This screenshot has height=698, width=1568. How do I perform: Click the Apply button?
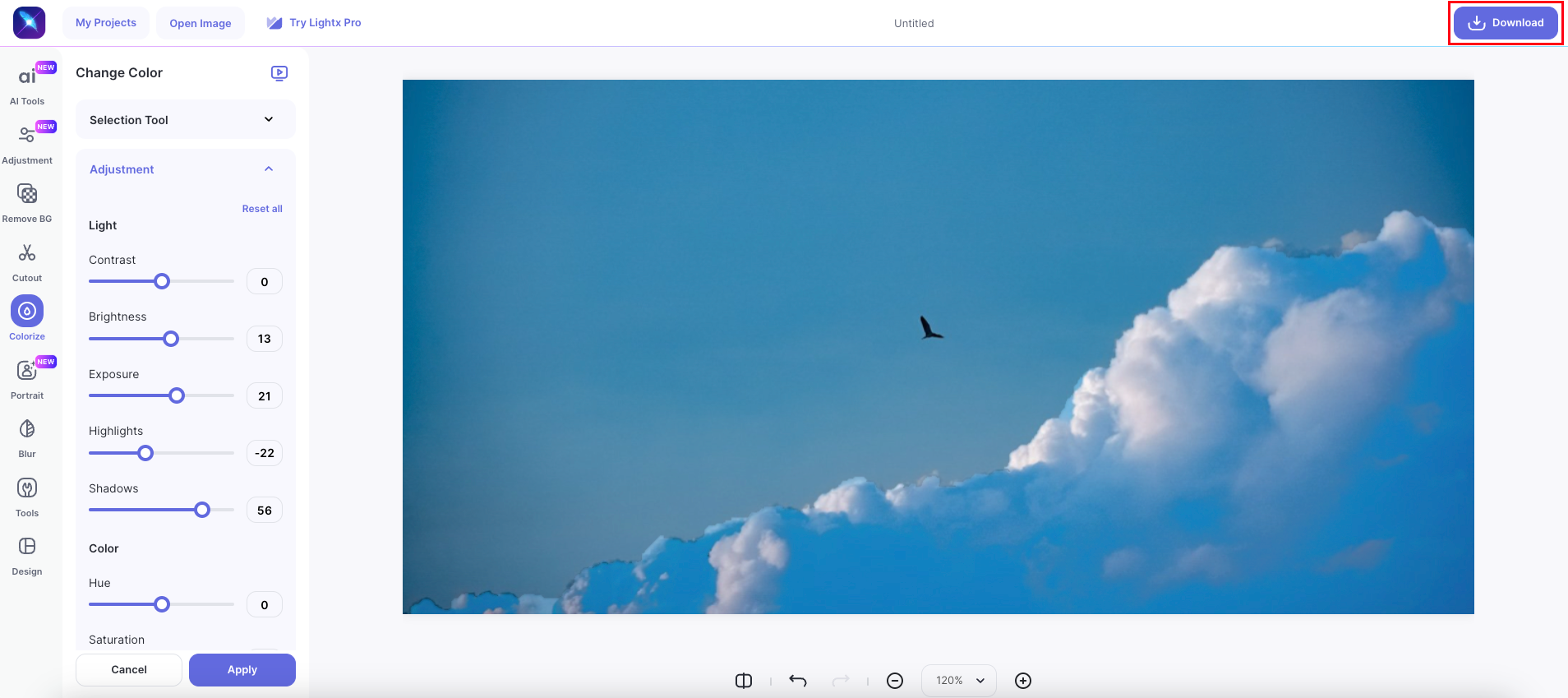(242, 670)
